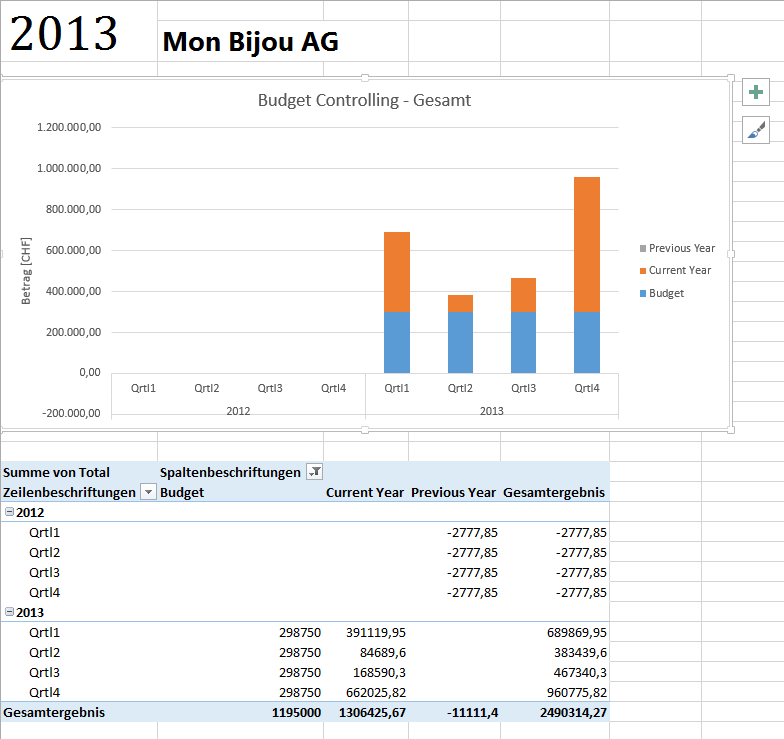
Task: Open the Chart Elements plus button
Action: (x=756, y=93)
